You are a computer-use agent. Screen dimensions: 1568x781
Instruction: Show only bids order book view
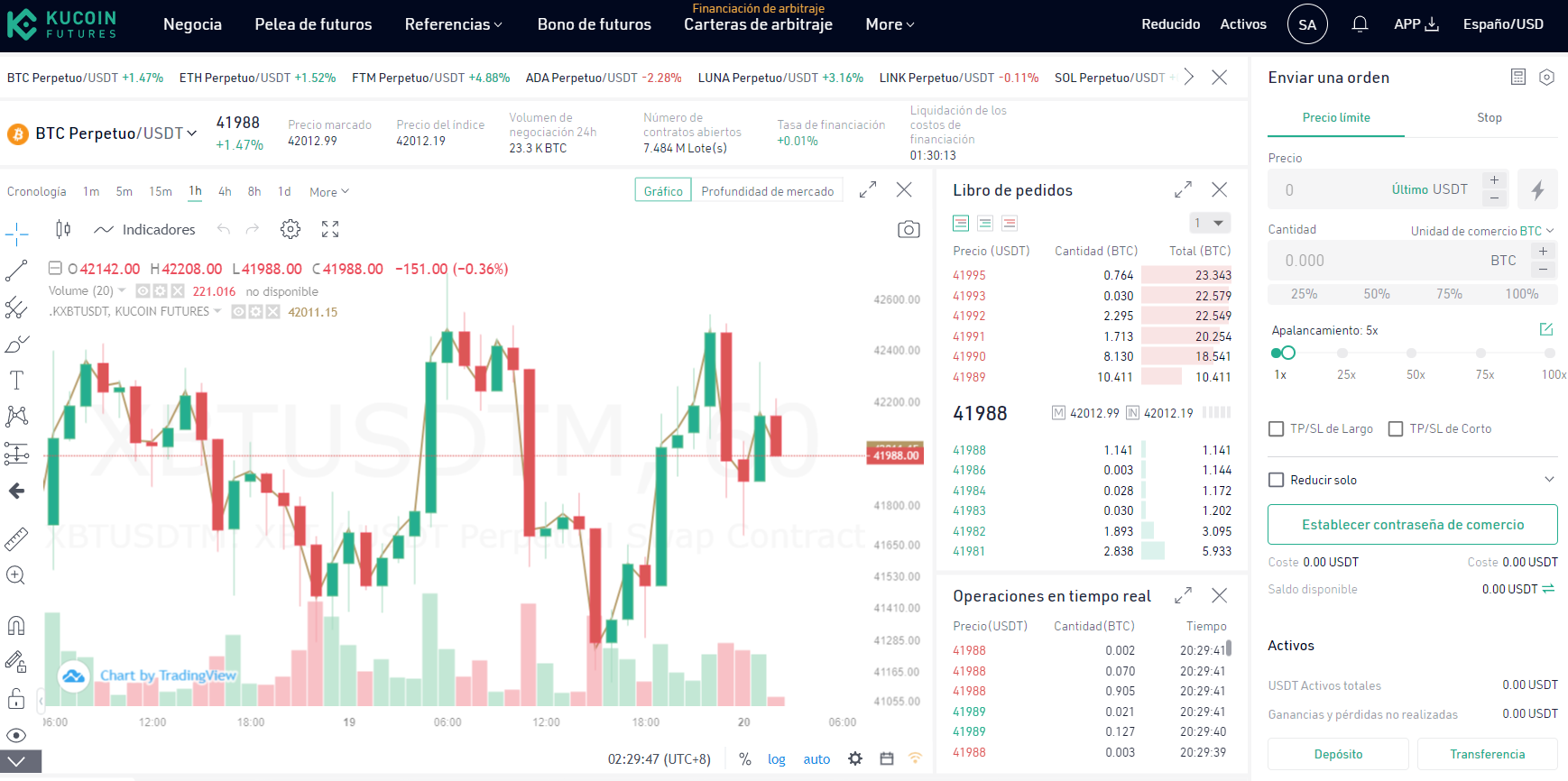coord(985,223)
